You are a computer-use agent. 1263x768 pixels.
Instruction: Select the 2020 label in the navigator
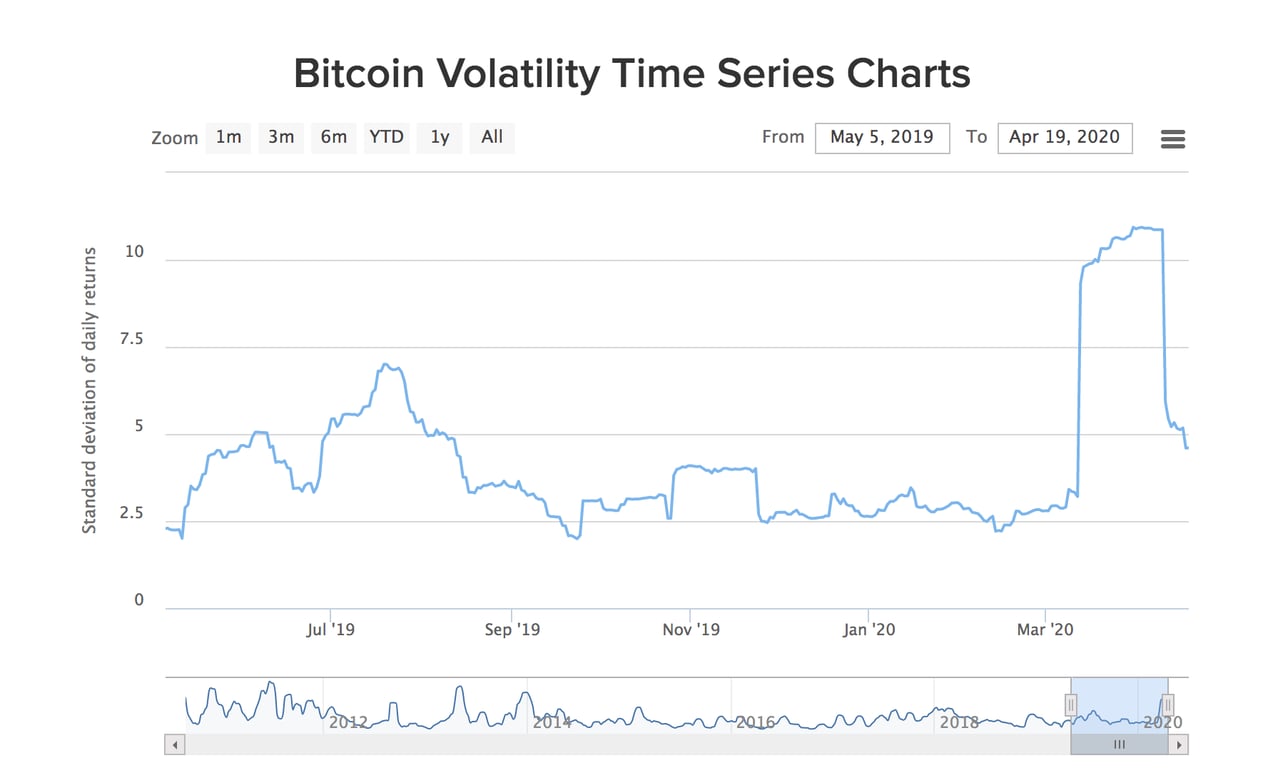coord(1162,722)
